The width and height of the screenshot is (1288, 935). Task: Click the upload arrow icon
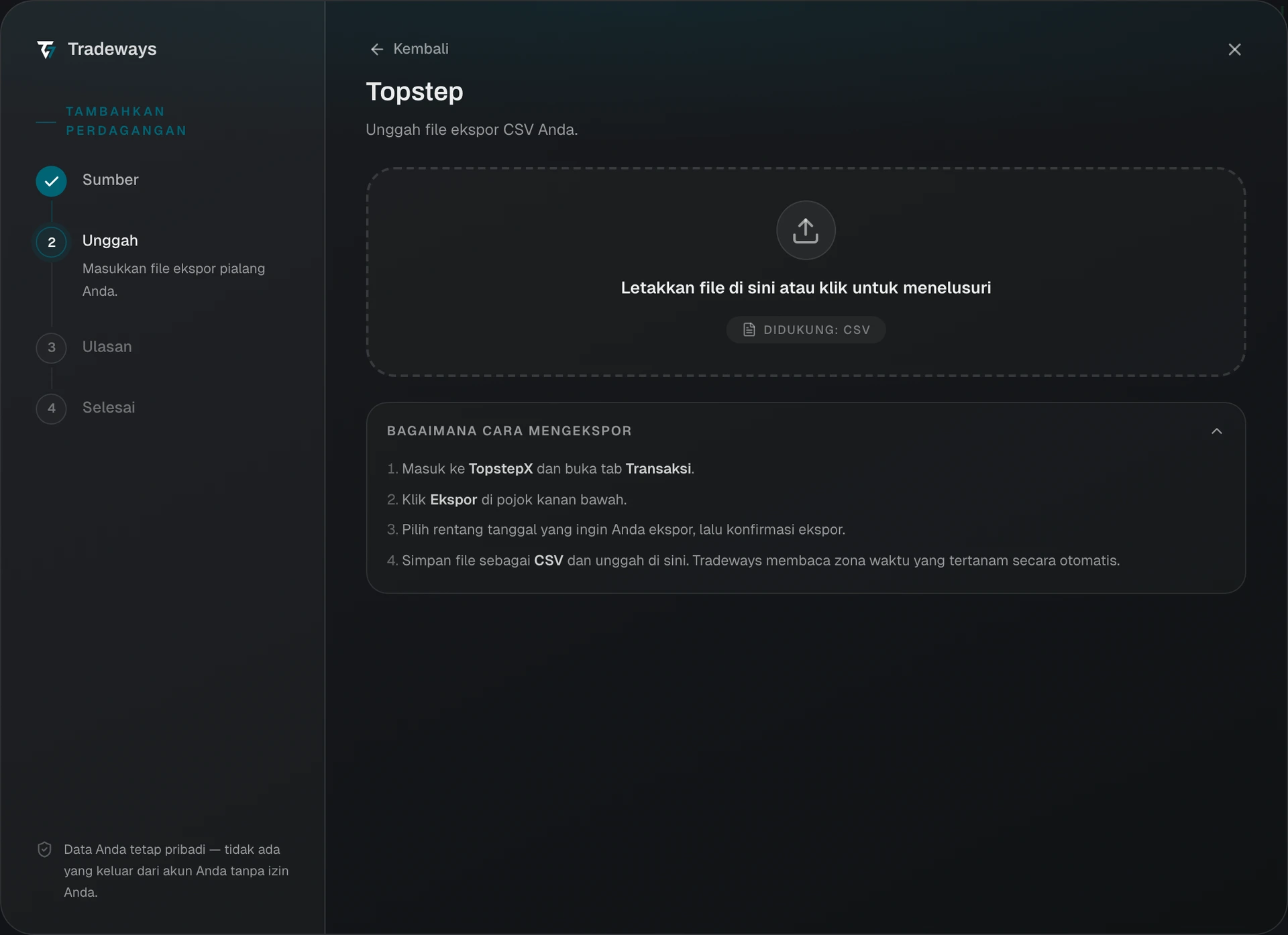point(806,230)
